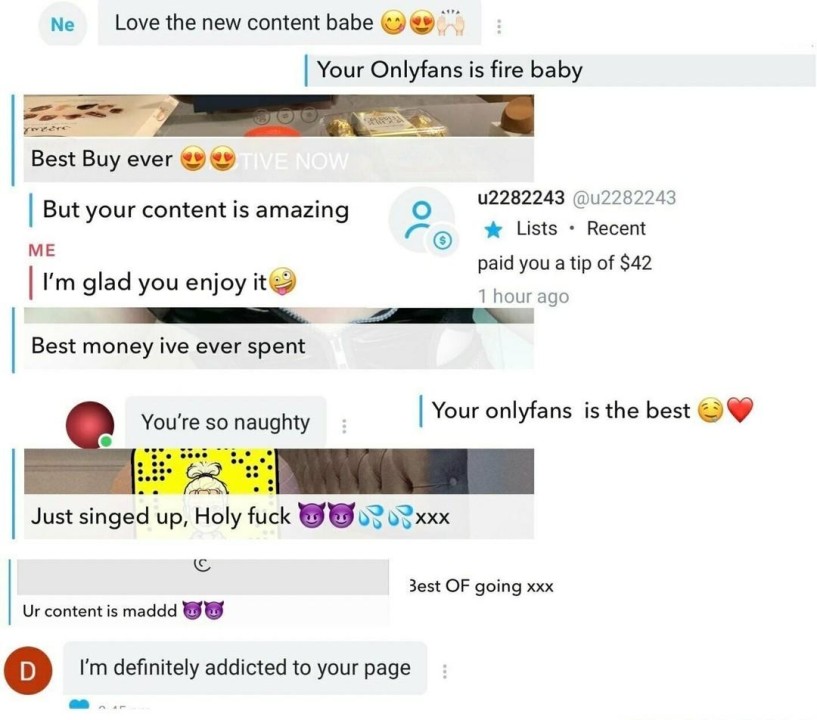Select the Recent label
Image resolution: width=817 pixels, height=720 pixels.
tap(616, 228)
